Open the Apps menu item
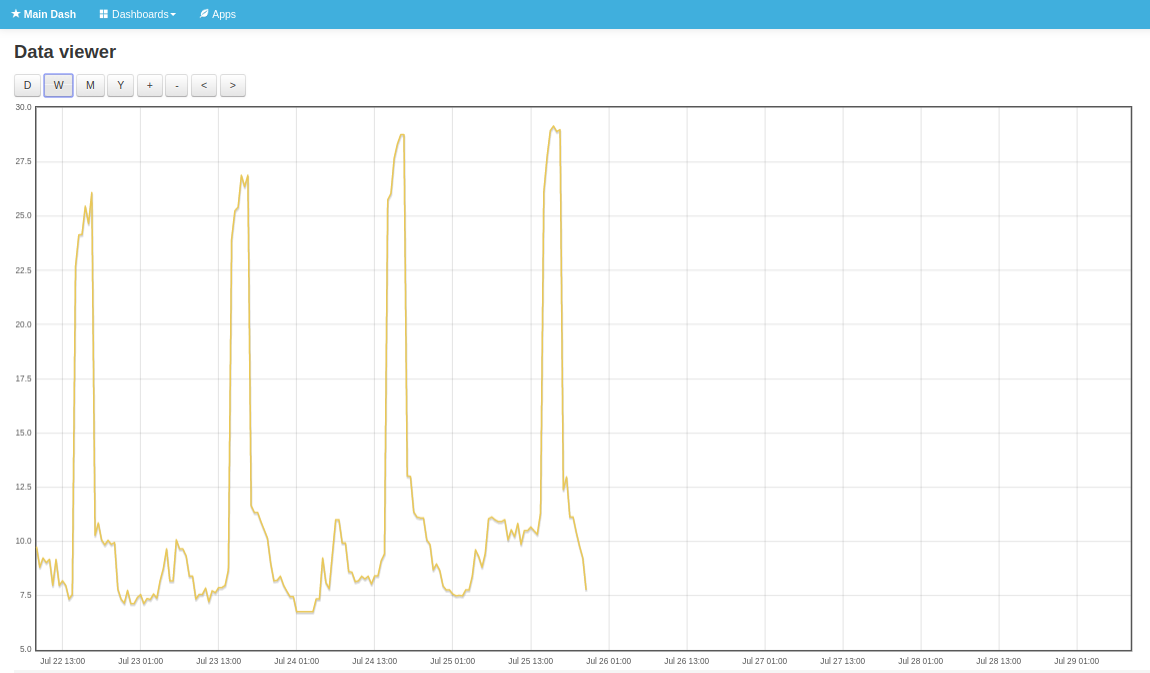 tap(218, 14)
